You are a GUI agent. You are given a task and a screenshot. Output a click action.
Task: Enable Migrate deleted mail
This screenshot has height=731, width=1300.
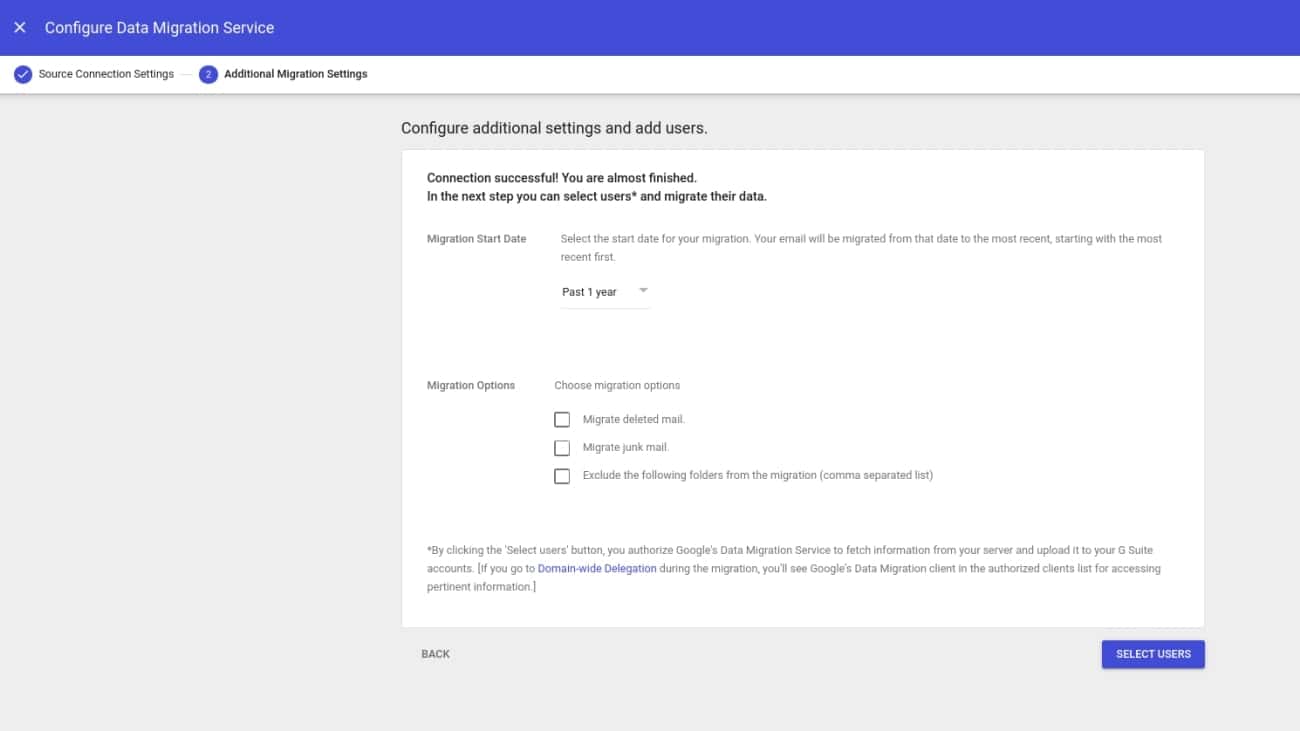pyautogui.click(x=562, y=419)
